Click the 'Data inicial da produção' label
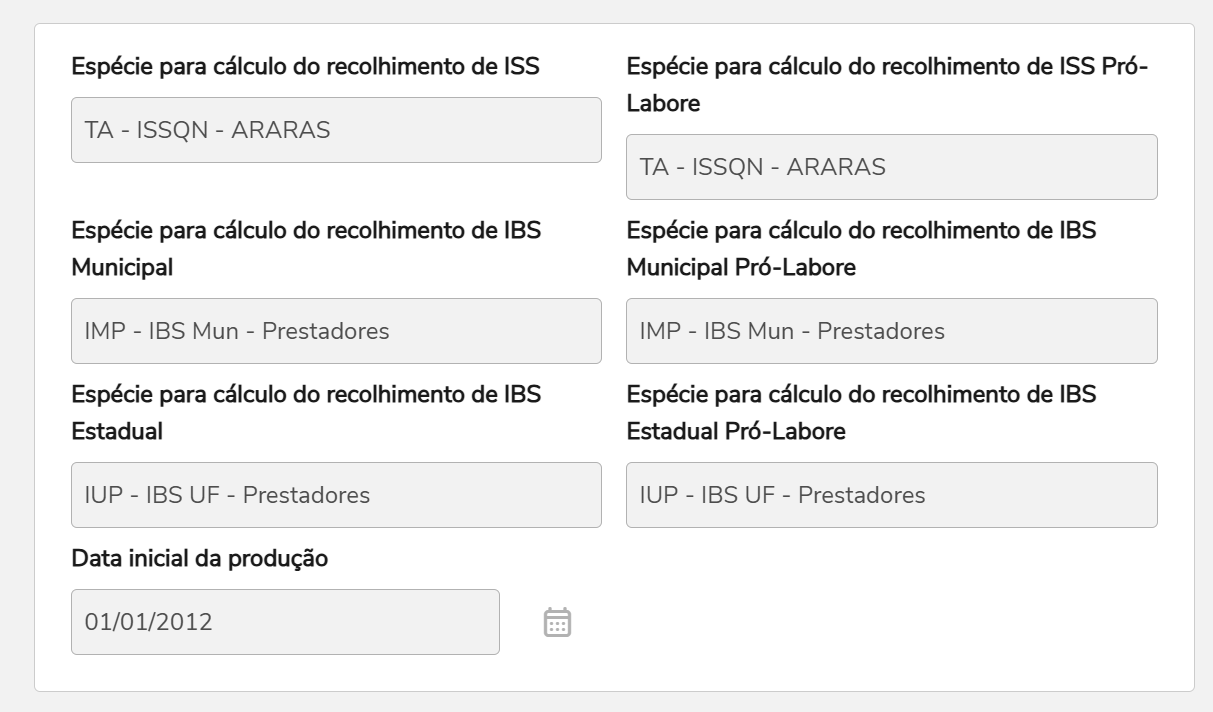This screenshot has width=1213, height=712. [200, 558]
